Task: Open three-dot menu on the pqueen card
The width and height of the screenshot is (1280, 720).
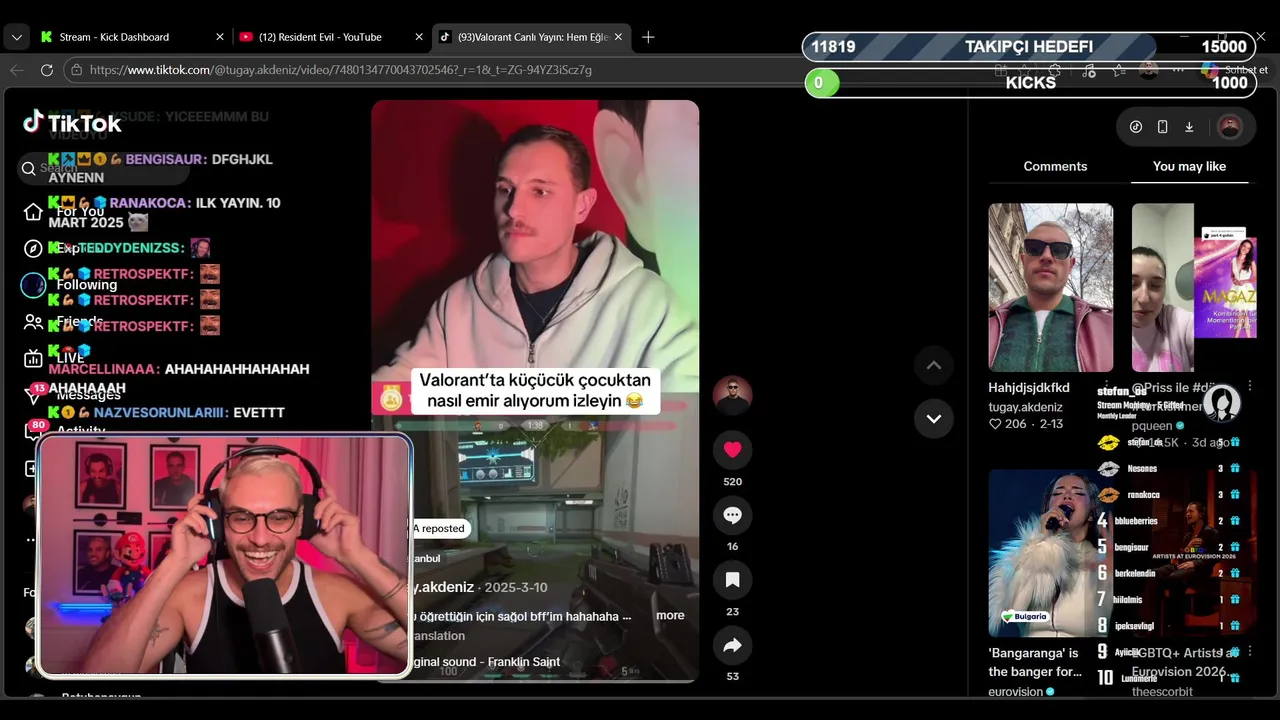Action: (1249, 386)
